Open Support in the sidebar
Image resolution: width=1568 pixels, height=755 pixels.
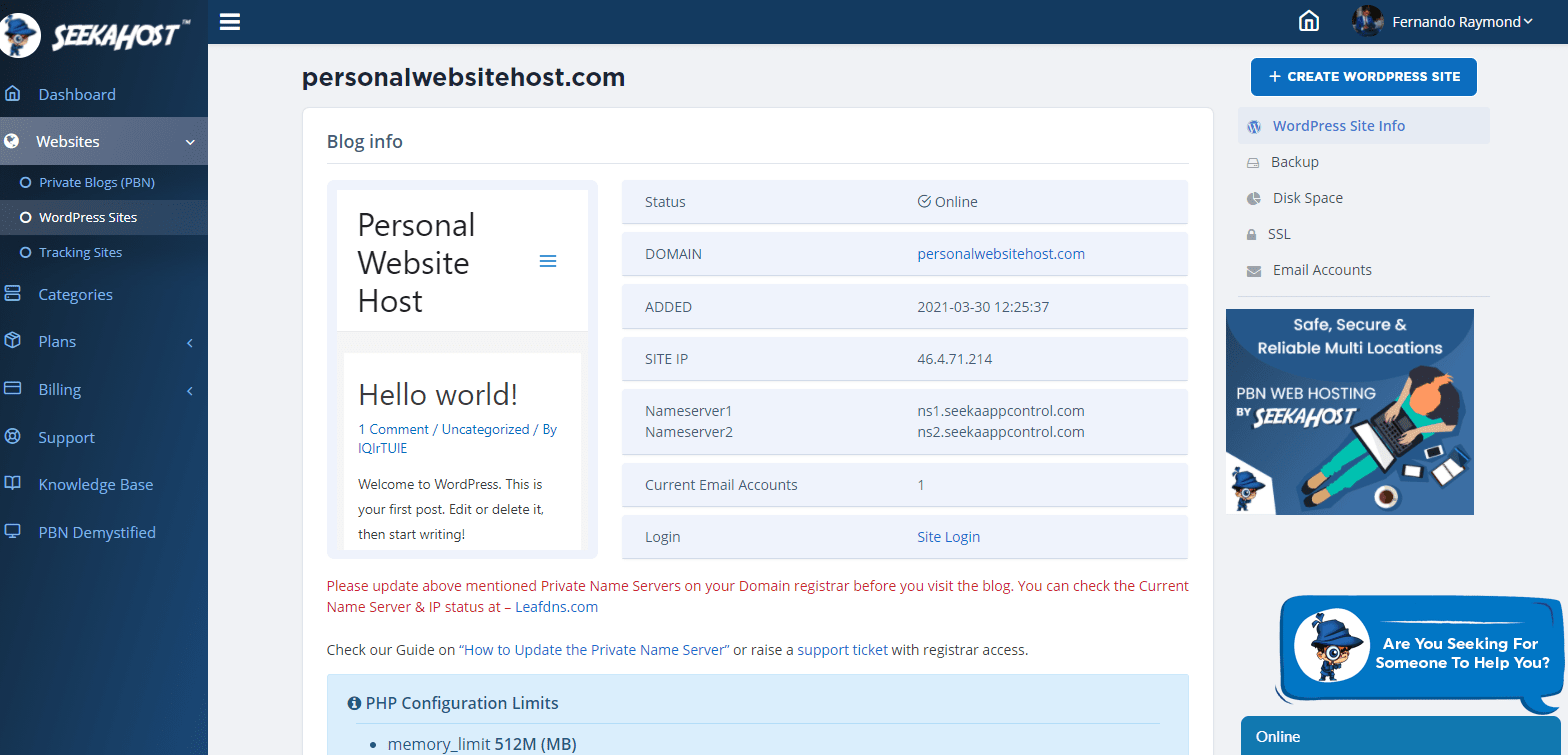tap(66, 437)
